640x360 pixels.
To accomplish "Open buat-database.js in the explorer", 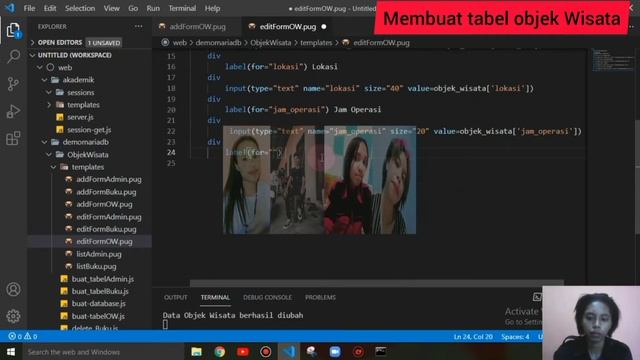I will [98, 304].
